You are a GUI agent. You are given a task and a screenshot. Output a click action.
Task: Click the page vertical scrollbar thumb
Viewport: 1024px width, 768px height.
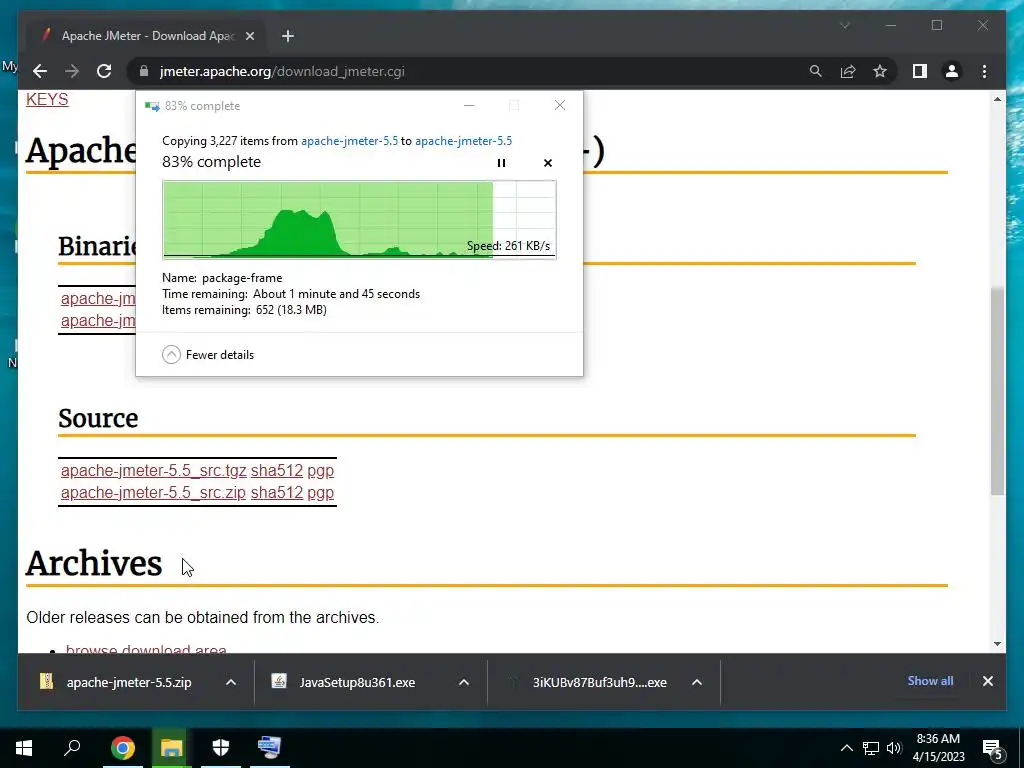tap(997, 391)
